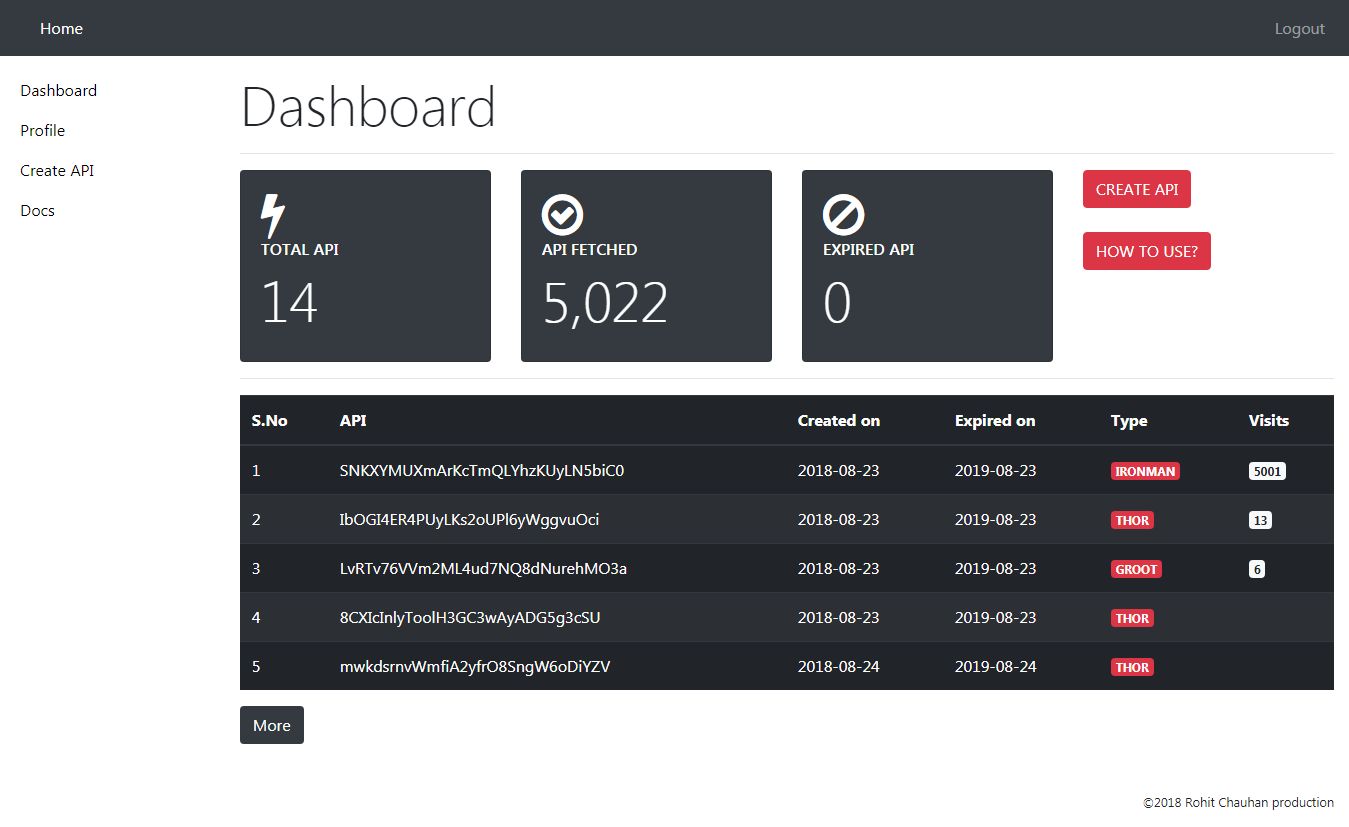This screenshot has width=1349, height=827.
Task: Click the 5001 visits badge
Action: tap(1267, 471)
